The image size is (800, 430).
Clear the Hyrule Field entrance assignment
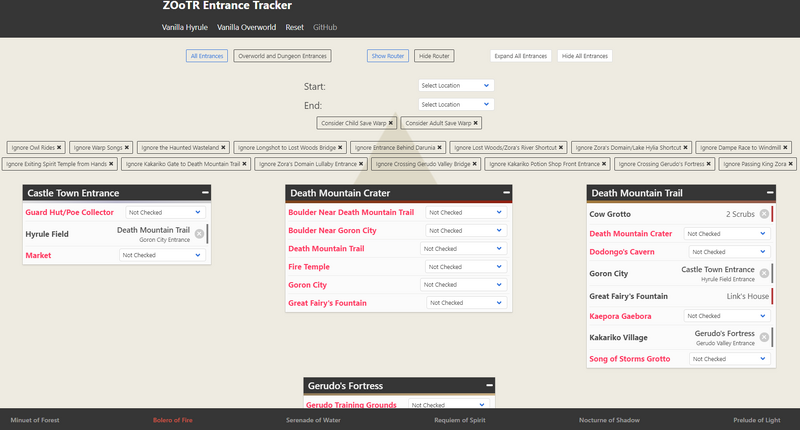(x=199, y=234)
